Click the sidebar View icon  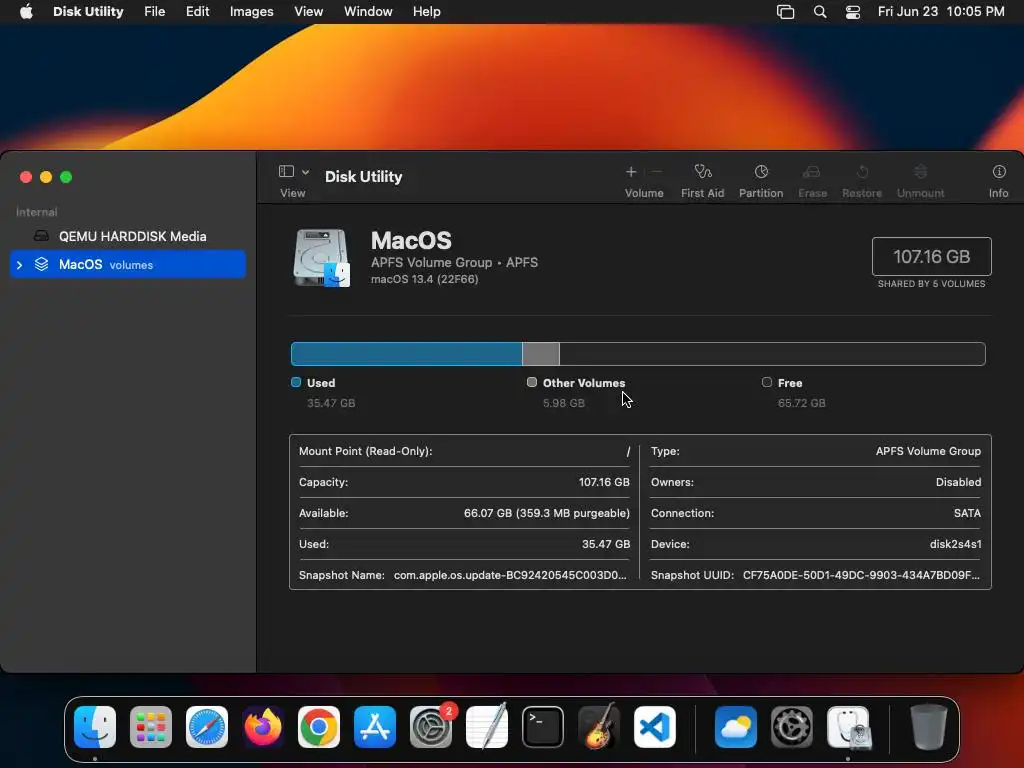pos(286,171)
